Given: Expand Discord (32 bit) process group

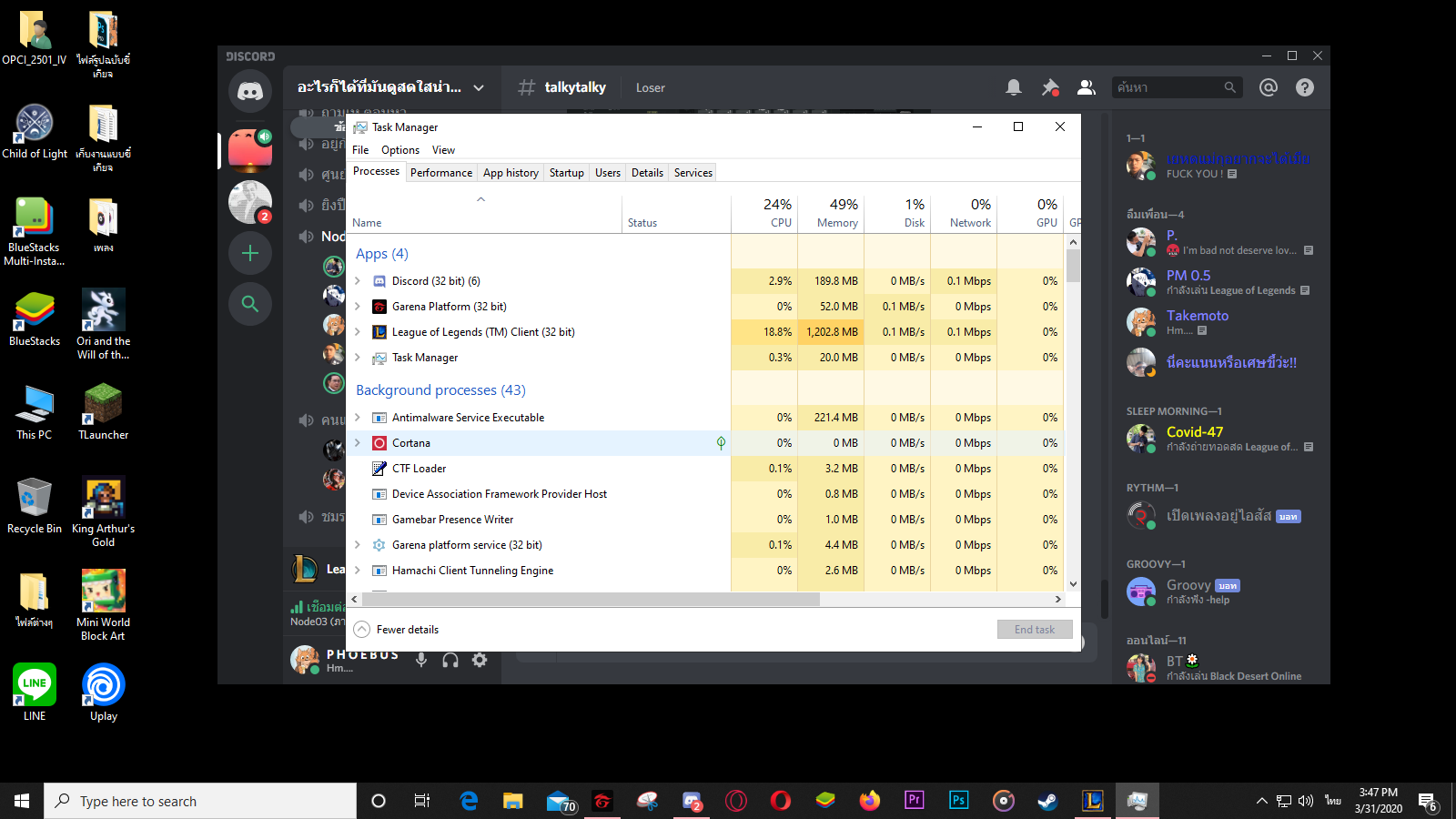Looking at the screenshot, I should tap(358, 281).
